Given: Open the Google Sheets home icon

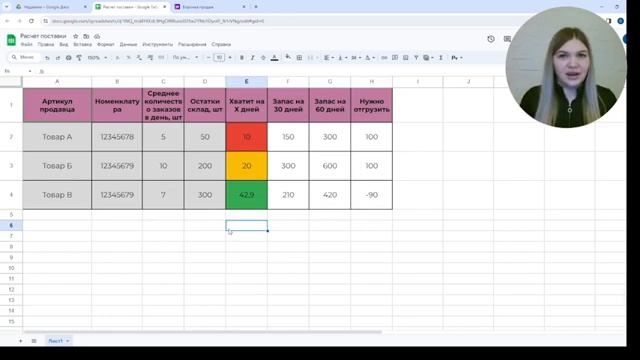Looking at the screenshot, I should pos(11,40).
